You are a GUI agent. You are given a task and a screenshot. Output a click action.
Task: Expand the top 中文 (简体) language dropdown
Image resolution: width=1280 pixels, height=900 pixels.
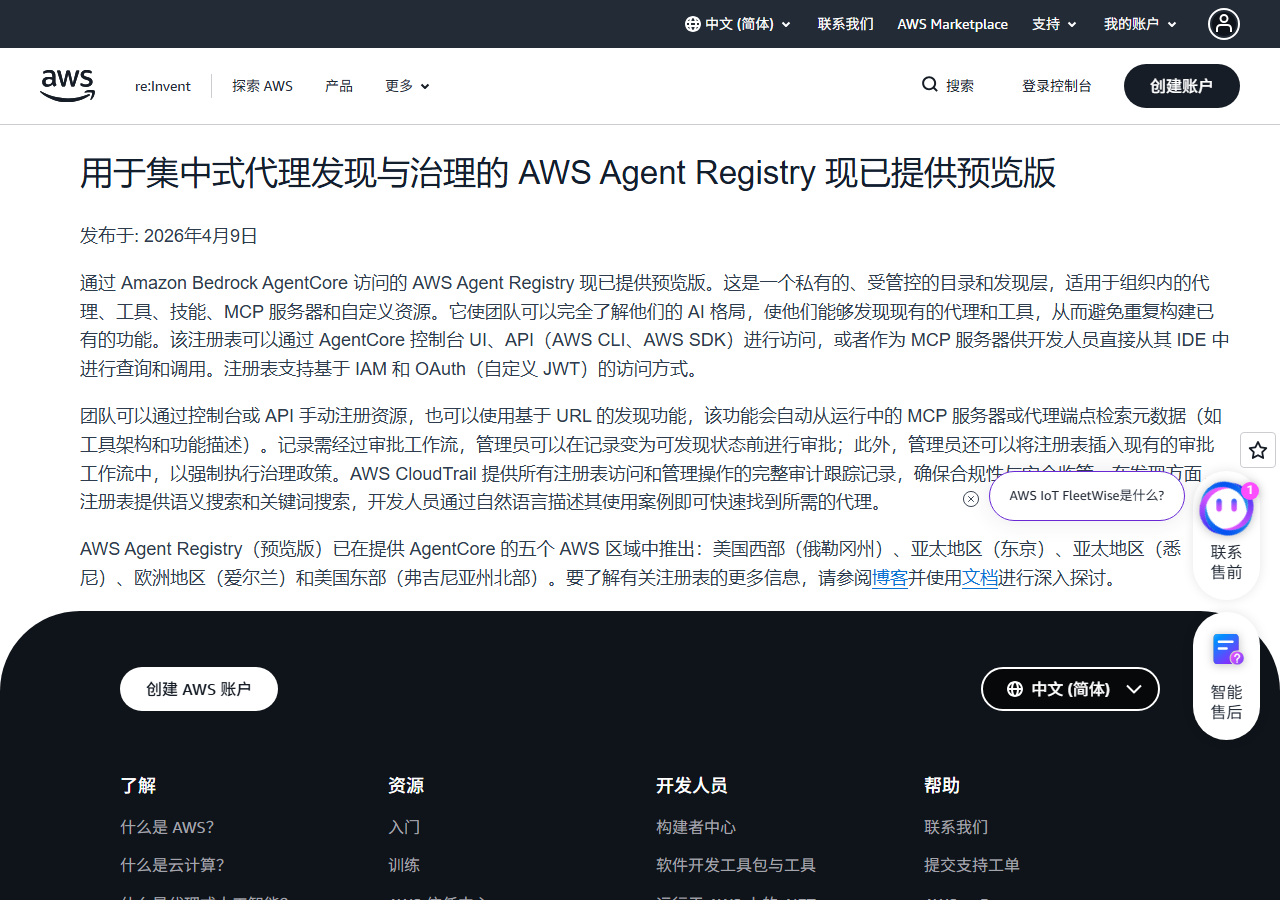click(738, 24)
